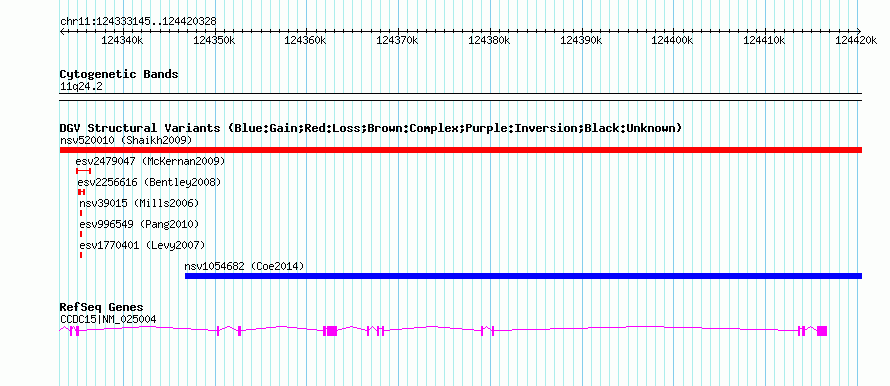
Task: Click the 124380k ruler tick label
Action: (490, 41)
